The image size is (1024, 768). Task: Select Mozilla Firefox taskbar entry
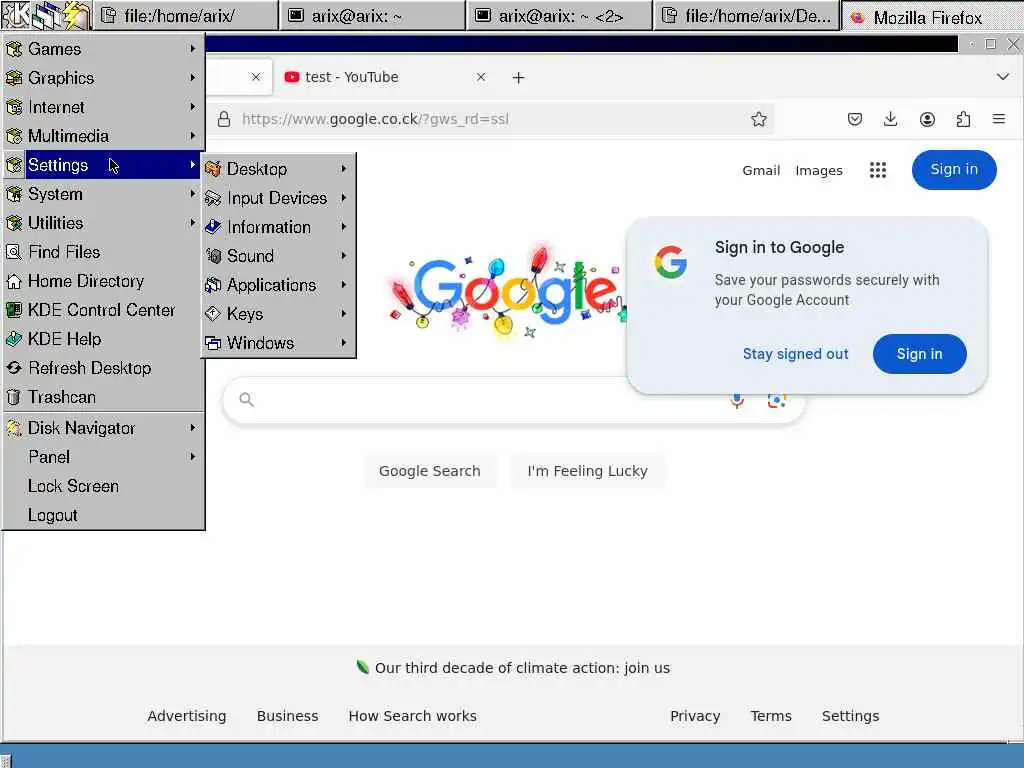coord(933,16)
